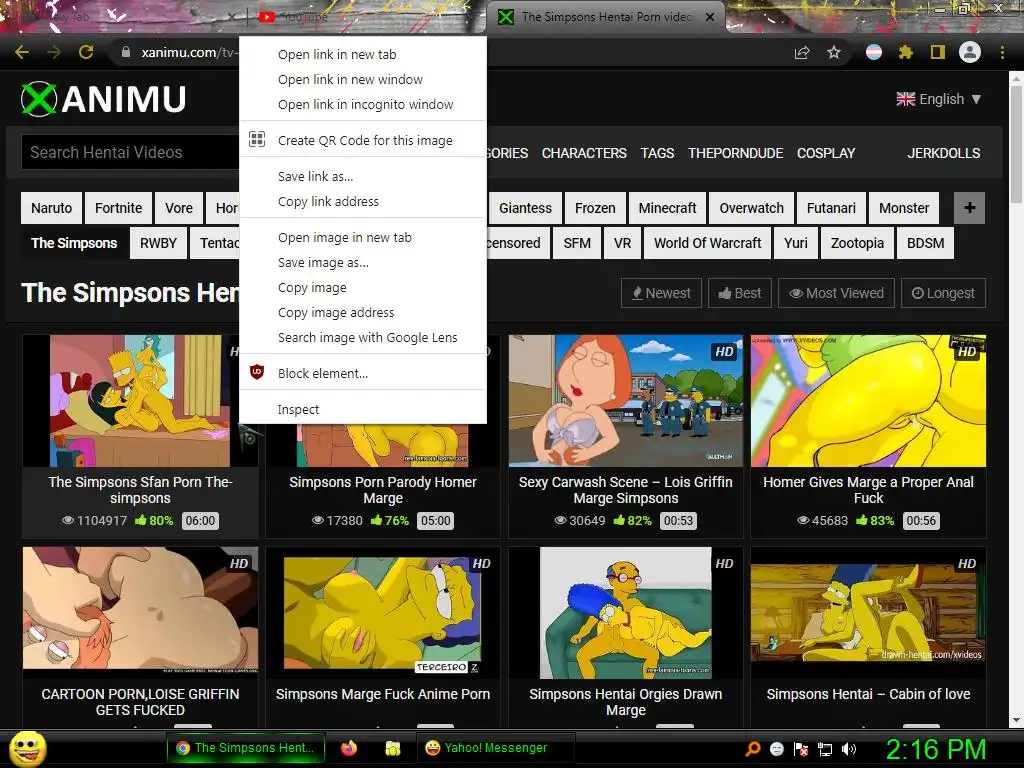Image resolution: width=1024 pixels, height=768 pixels.
Task: Select the World Of Warcraft tag button
Action: (707, 243)
